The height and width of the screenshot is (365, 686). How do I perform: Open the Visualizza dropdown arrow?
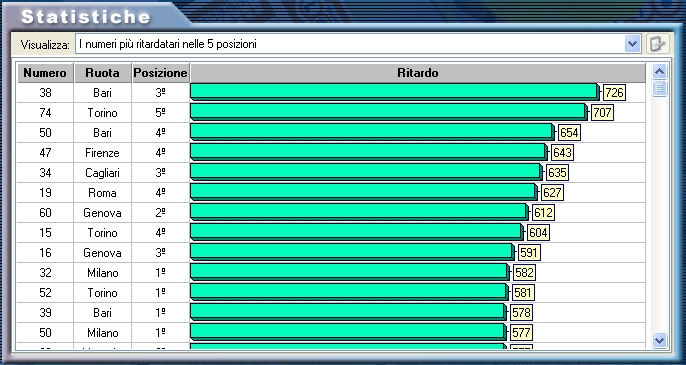click(x=632, y=44)
